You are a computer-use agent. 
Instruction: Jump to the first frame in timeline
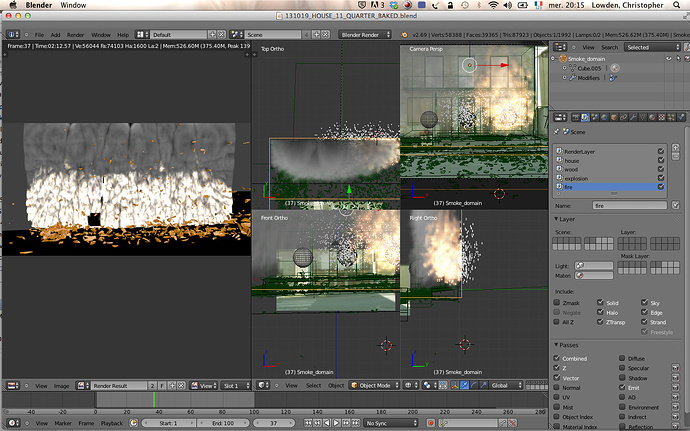pos(308,423)
